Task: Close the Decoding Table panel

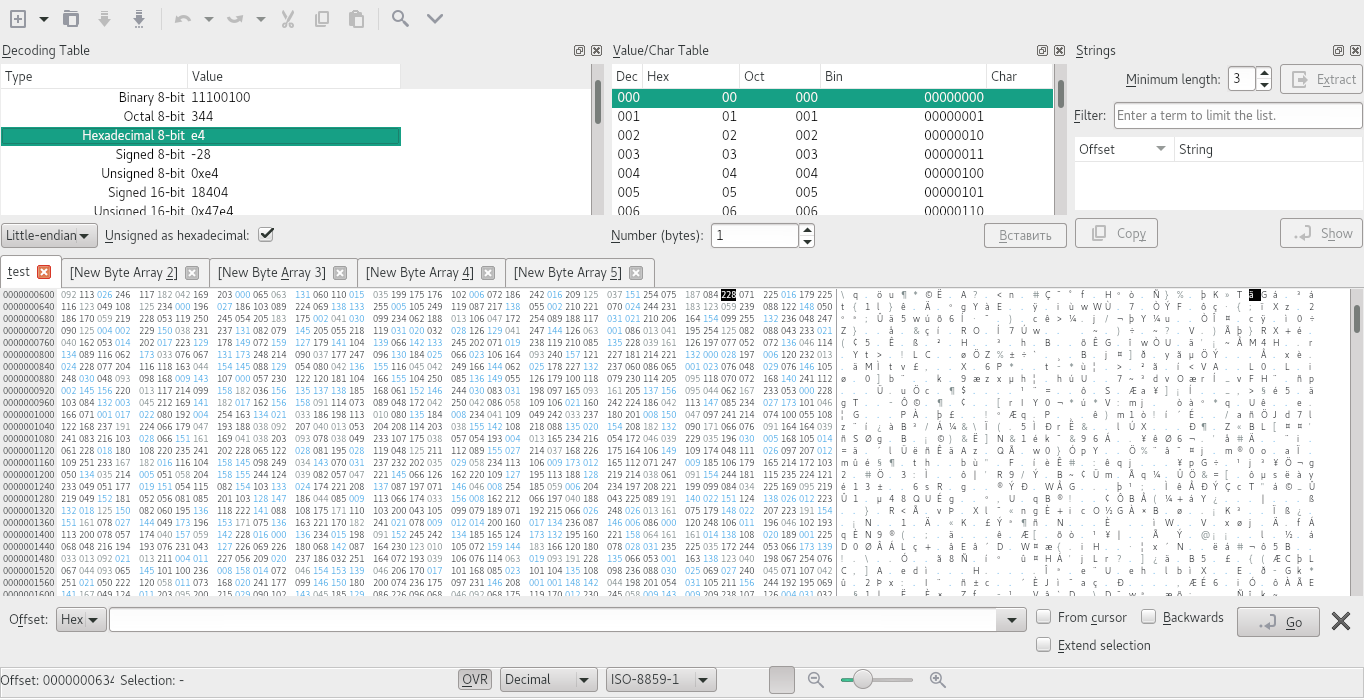Action: [596, 50]
